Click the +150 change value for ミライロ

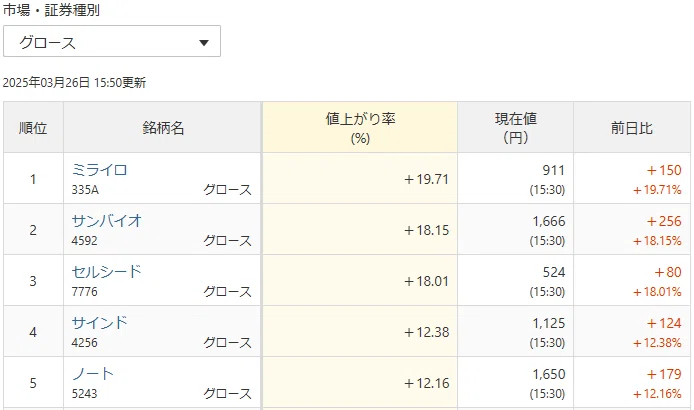pyautogui.click(x=664, y=170)
